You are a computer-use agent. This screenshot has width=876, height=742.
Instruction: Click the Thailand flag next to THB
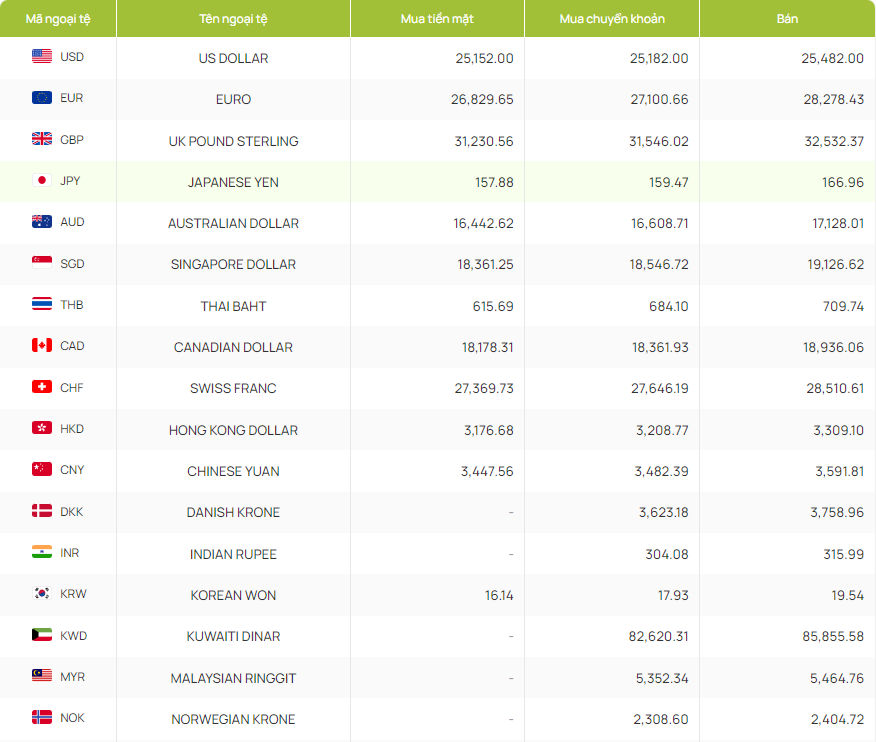click(42, 305)
